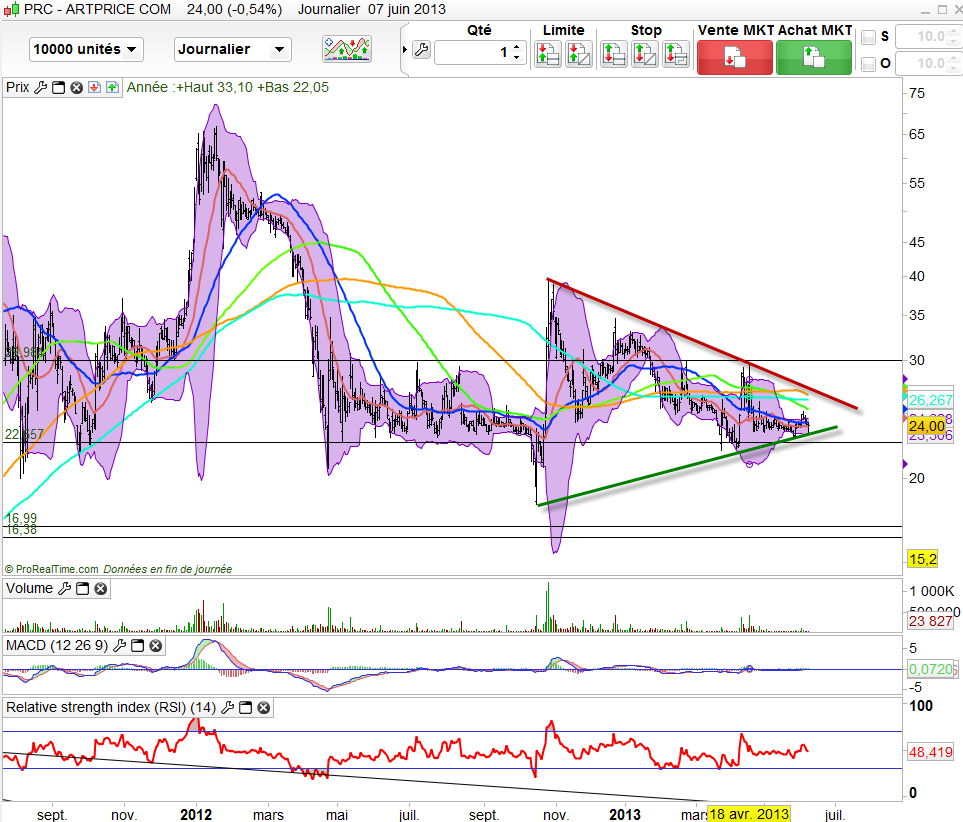
Task: Open MACD indicator wrench settings
Action: click(x=121, y=646)
